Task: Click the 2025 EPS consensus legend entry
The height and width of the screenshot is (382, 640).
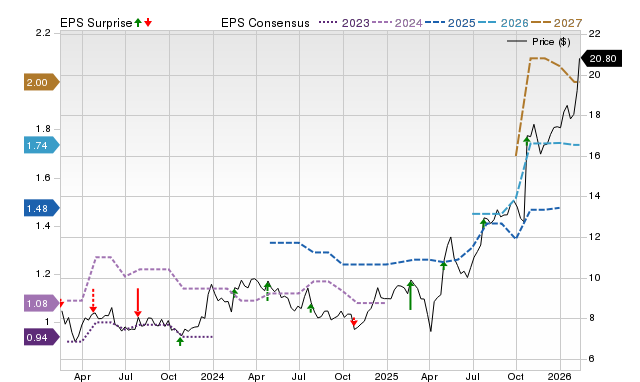Action: pyautogui.click(x=450, y=23)
